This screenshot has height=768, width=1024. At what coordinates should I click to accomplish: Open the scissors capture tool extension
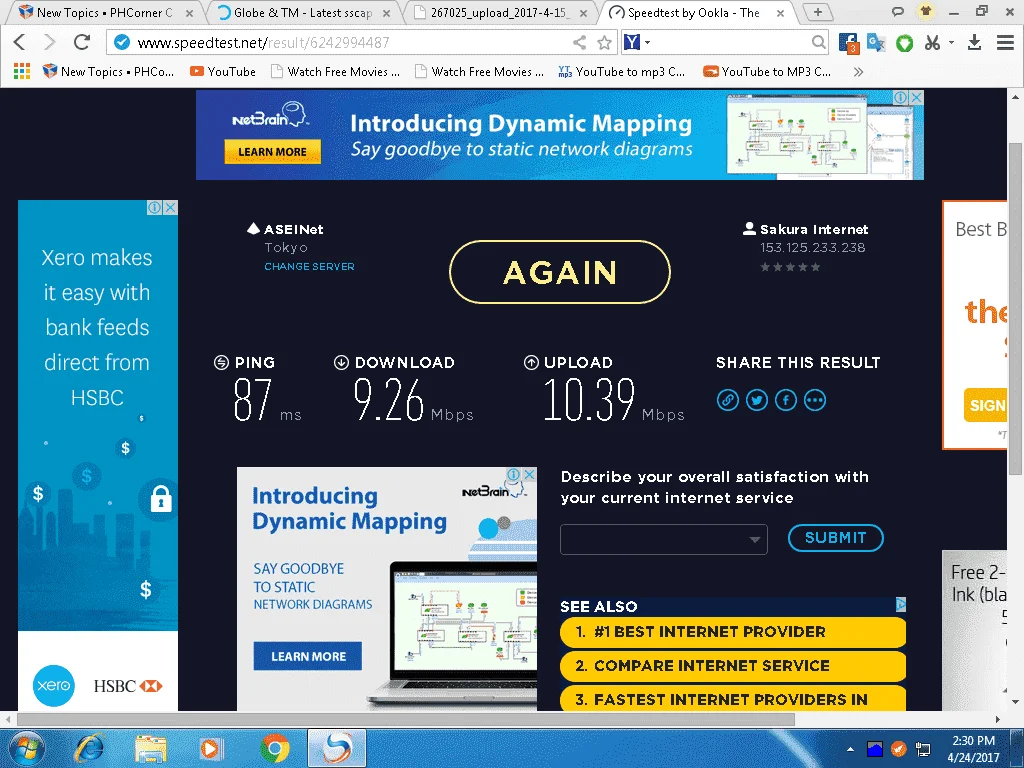pyautogui.click(x=932, y=42)
